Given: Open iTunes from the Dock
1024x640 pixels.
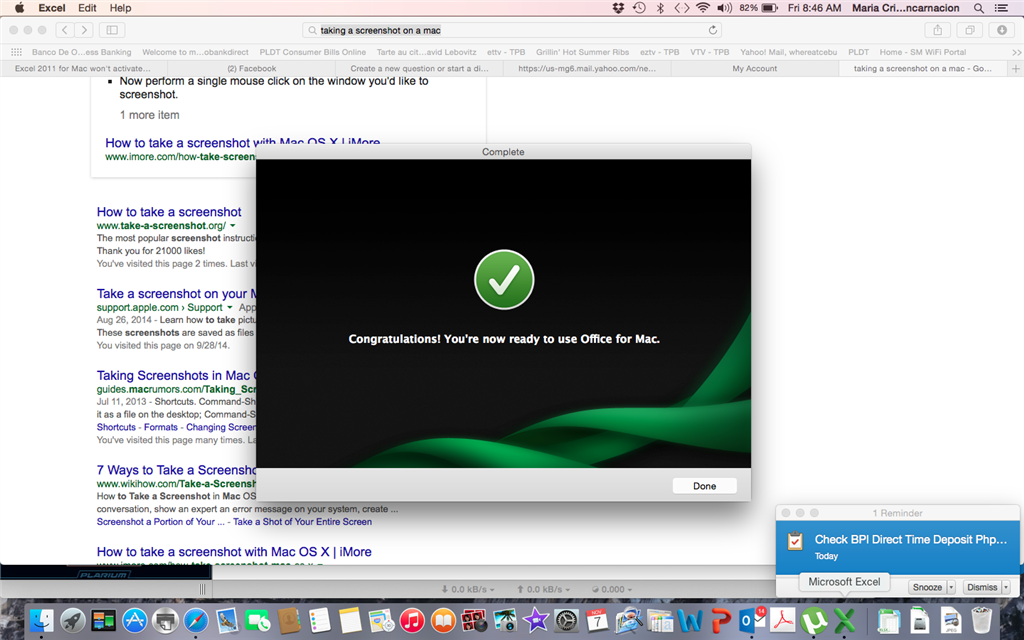Looking at the screenshot, I should (412, 620).
